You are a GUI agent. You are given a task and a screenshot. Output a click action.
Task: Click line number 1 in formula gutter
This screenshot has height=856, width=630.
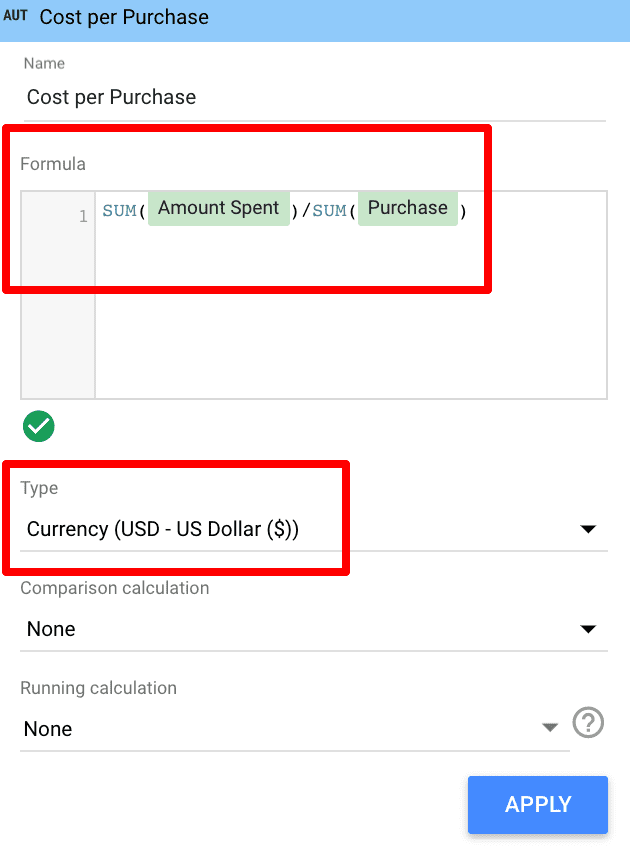click(x=83, y=216)
